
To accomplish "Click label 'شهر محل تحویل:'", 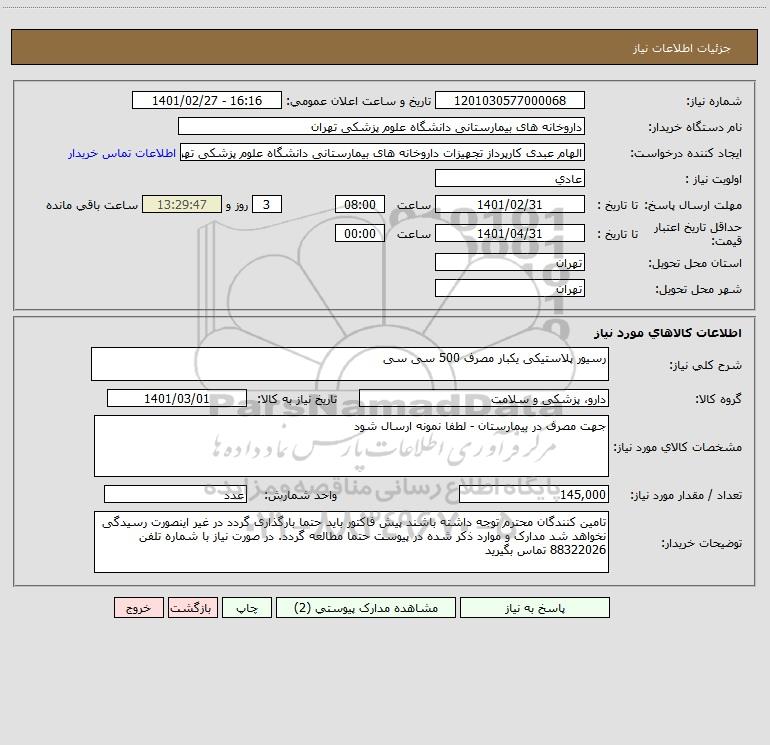I will pyautogui.click(x=699, y=290).
